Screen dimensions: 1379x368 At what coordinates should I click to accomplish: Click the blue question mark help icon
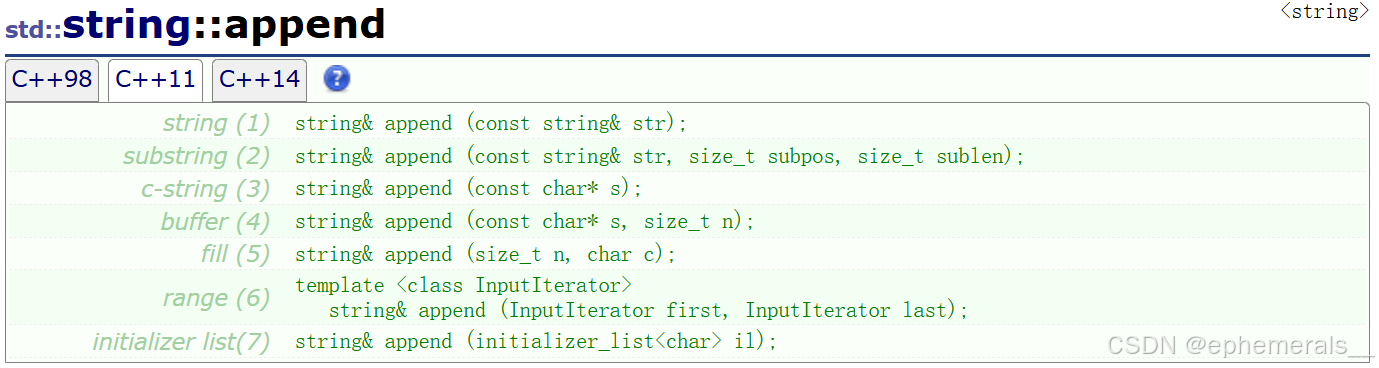(x=337, y=79)
